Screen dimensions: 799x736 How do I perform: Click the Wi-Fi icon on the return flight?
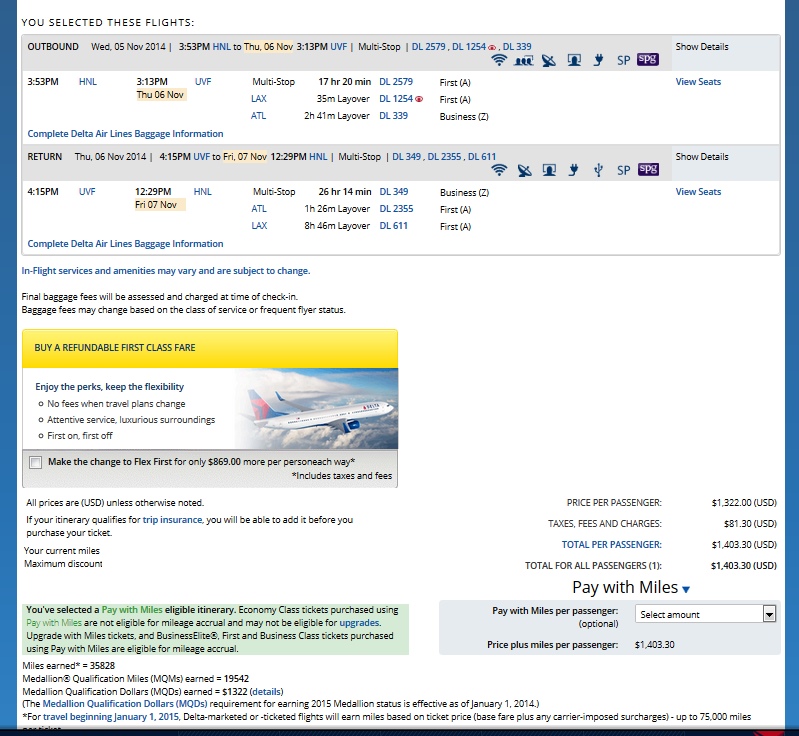click(499, 170)
